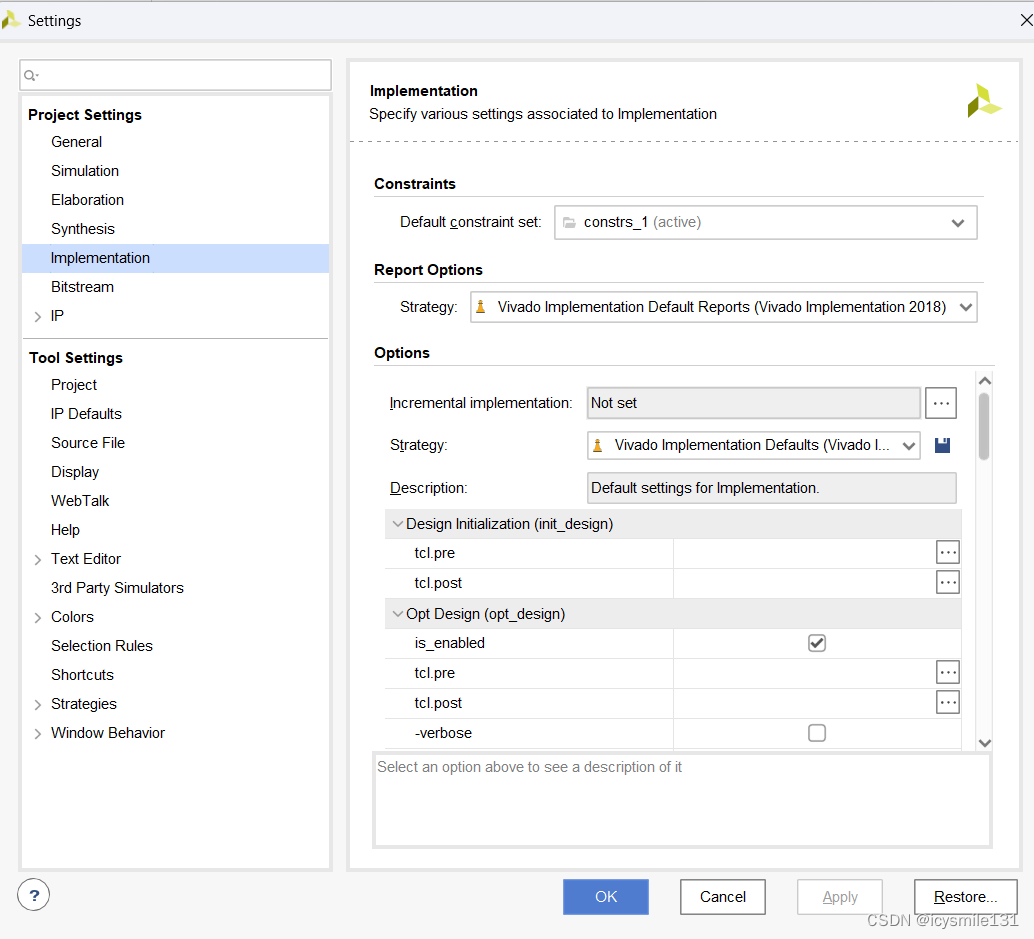Open the Default constraint set dropdown
1034x939 pixels.
coord(766,223)
